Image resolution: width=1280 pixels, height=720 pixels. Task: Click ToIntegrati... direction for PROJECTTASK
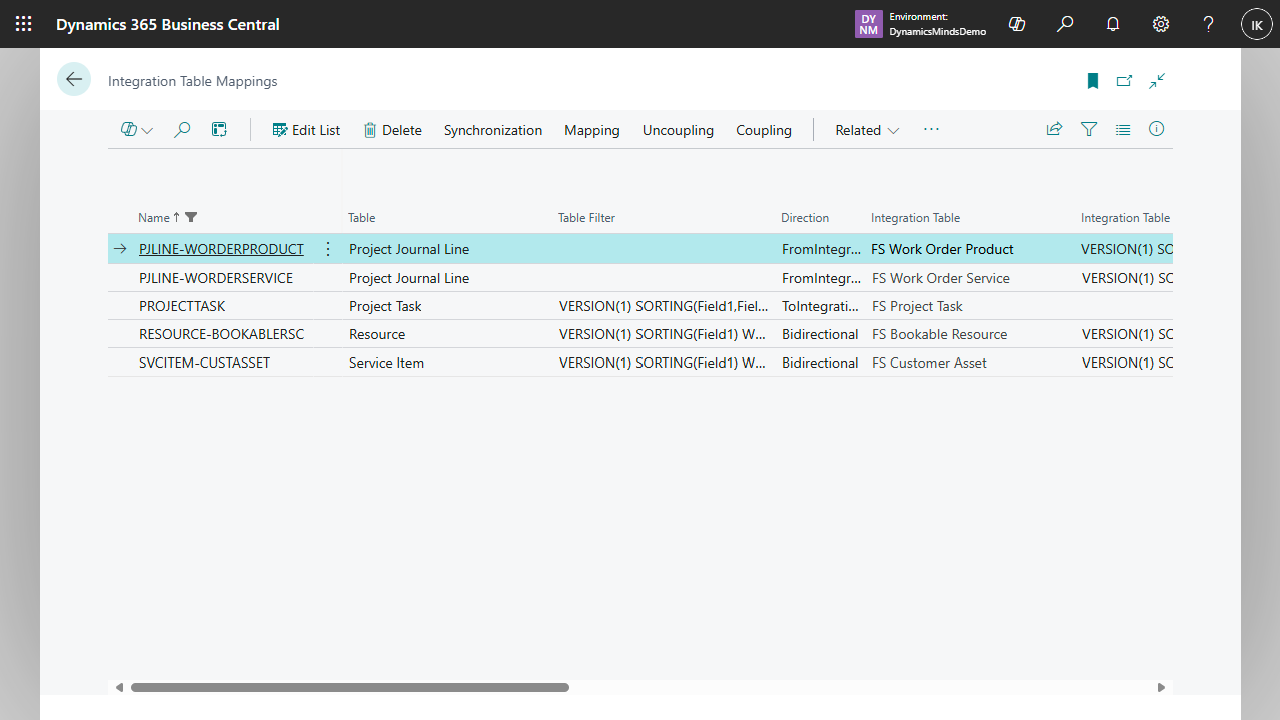820,306
